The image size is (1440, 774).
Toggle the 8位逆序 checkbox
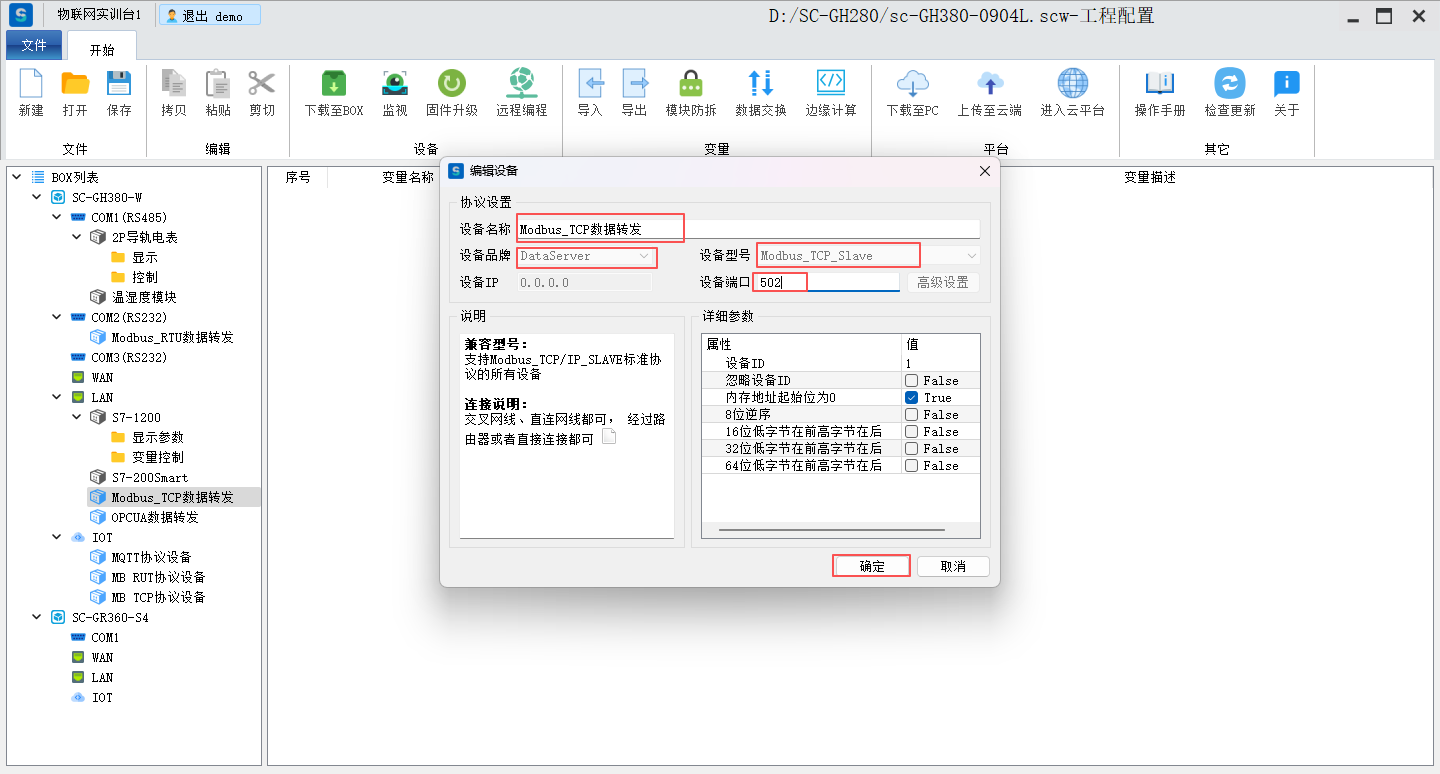point(912,415)
